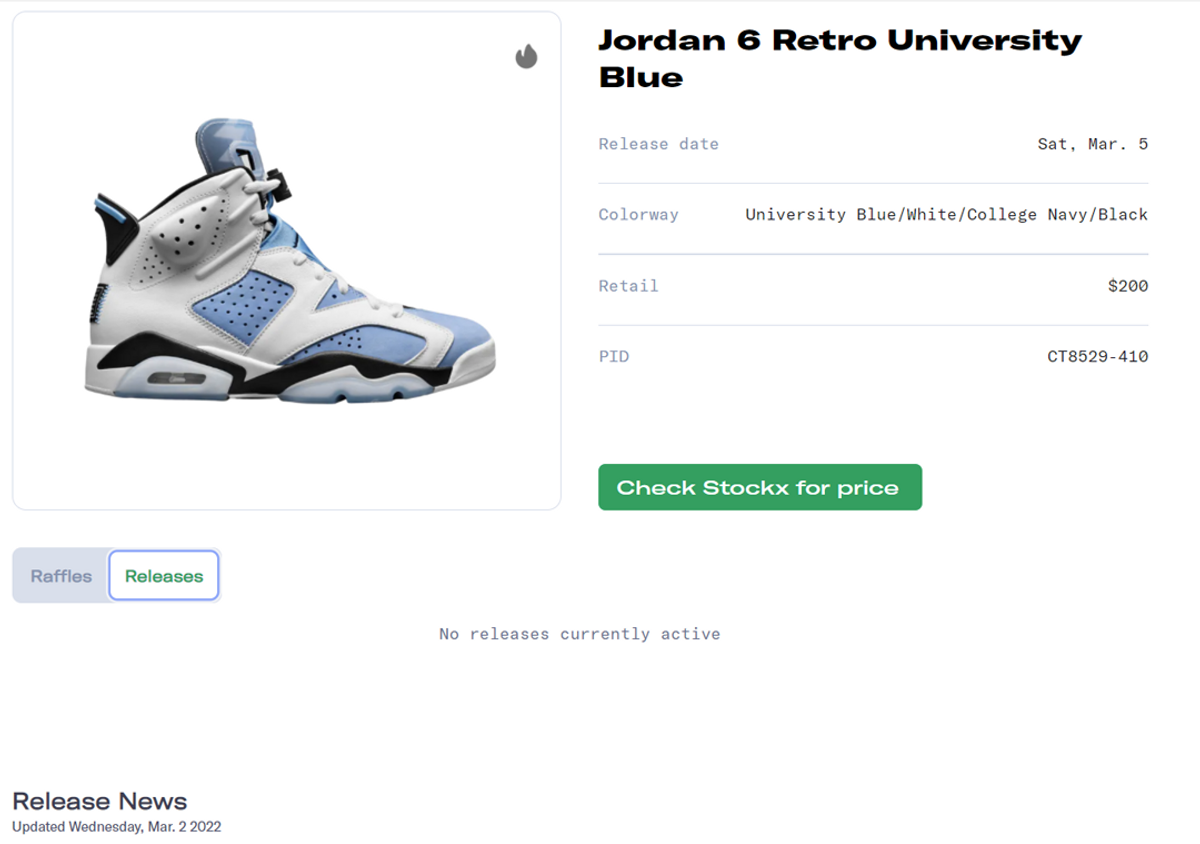
Task: Expand the Release News section
Action: (100, 801)
